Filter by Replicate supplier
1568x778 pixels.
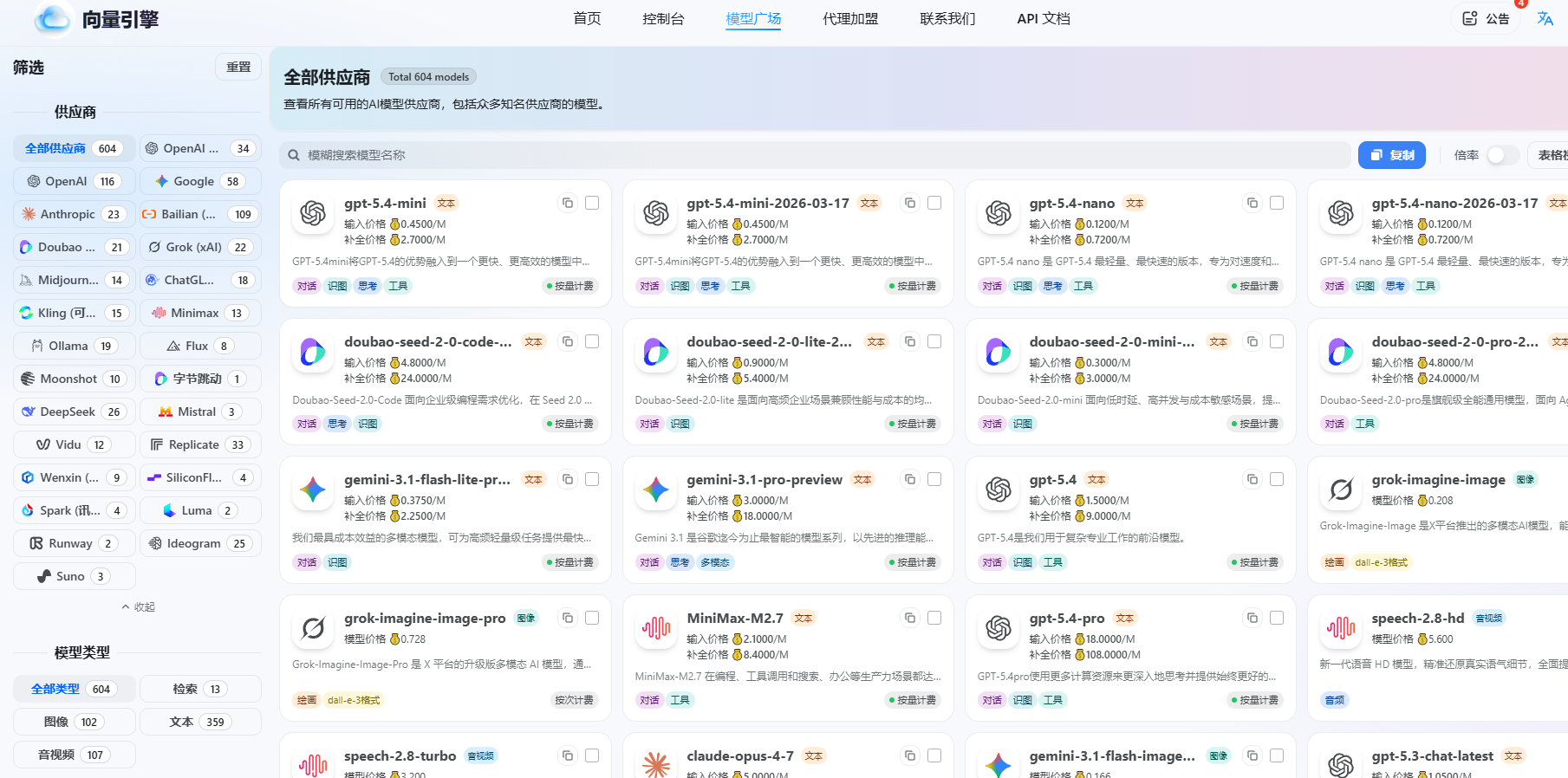[x=200, y=444]
